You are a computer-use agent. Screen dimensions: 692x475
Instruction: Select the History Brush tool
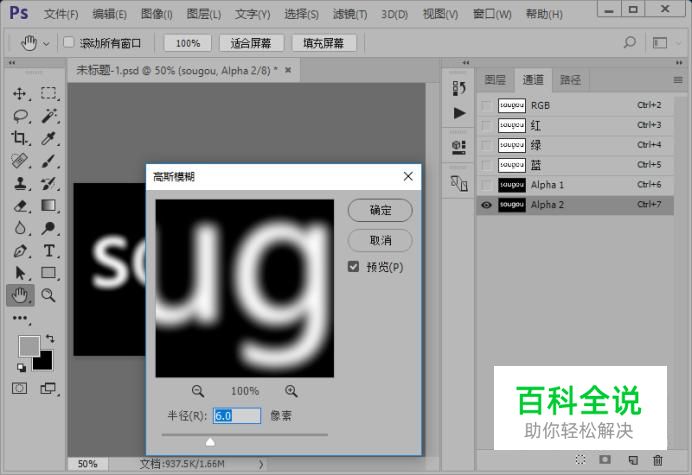[x=49, y=183]
